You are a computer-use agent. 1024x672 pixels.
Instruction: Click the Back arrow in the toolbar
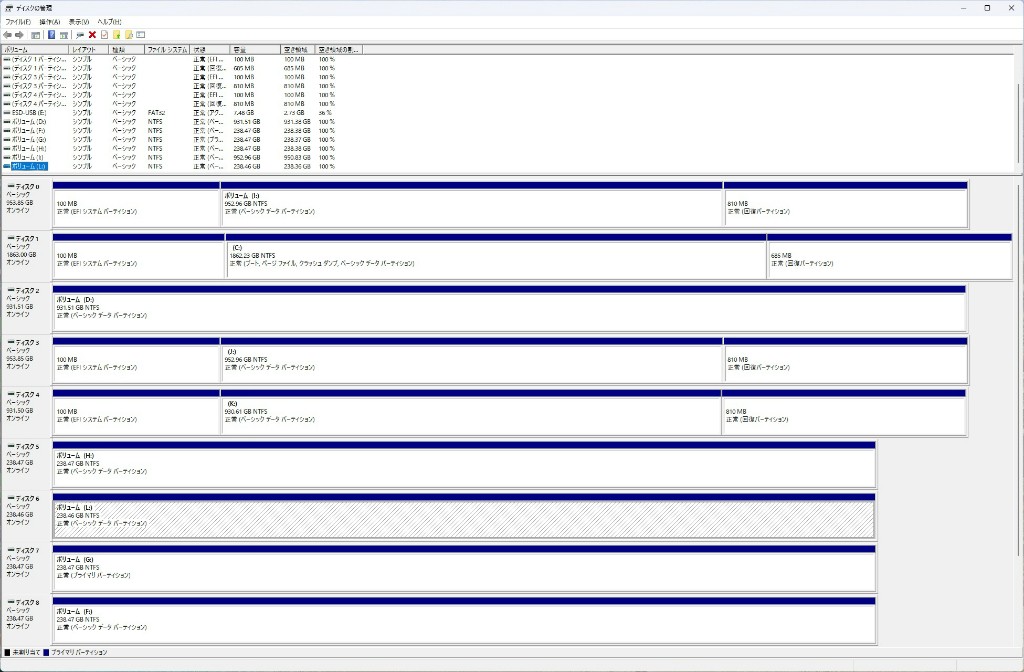pyautogui.click(x=7, y=35)
